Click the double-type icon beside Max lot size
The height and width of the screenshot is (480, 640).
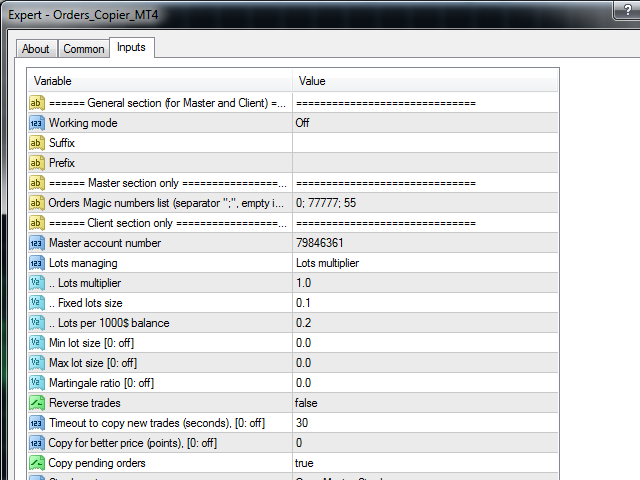(37, 363)
